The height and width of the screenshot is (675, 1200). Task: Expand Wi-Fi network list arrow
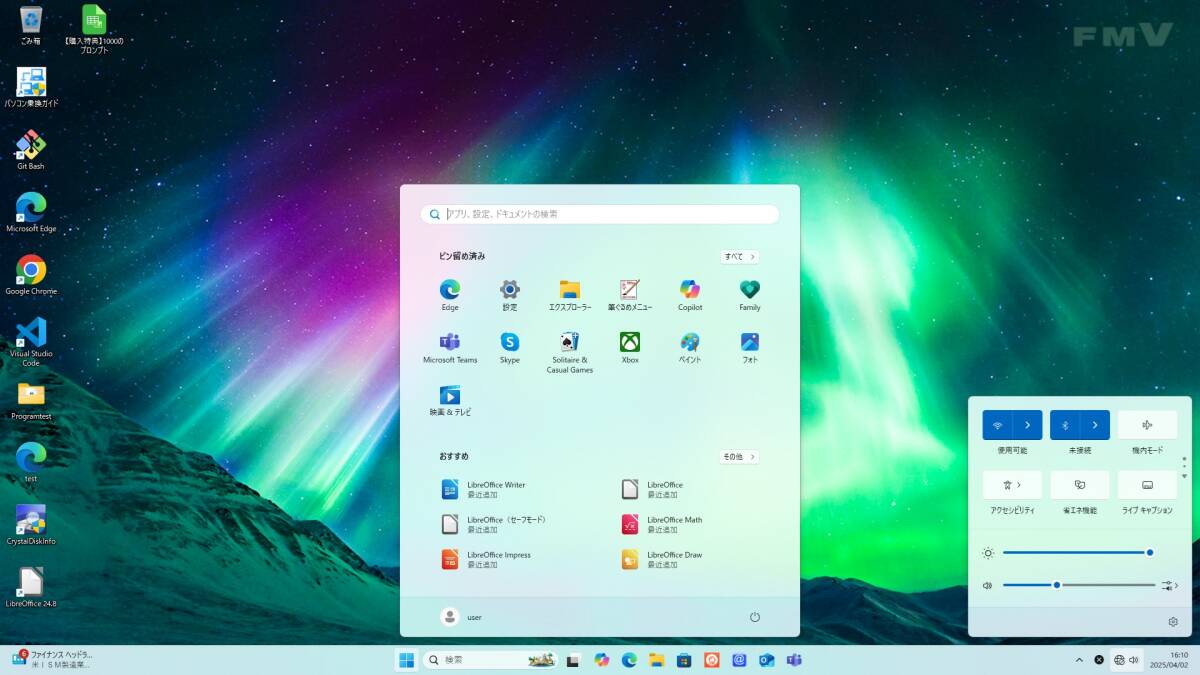pyautogui.click(x=1028, y=425)
